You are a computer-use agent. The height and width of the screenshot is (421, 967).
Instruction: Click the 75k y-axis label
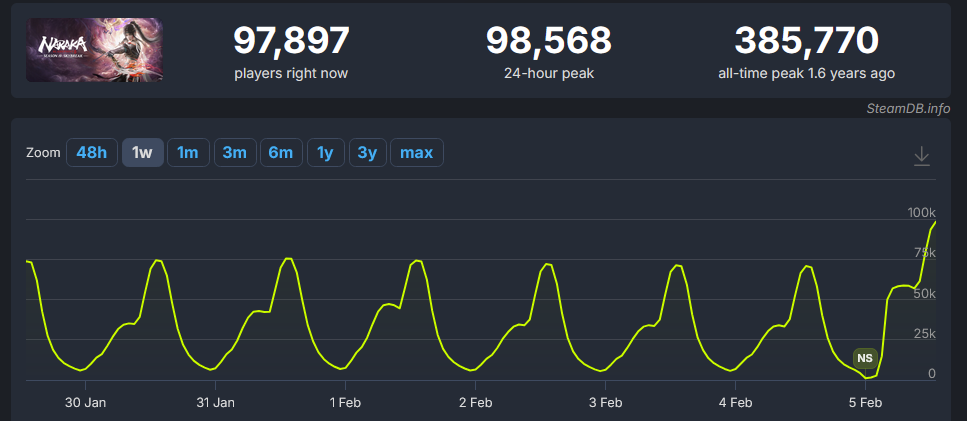coord(925,253)
